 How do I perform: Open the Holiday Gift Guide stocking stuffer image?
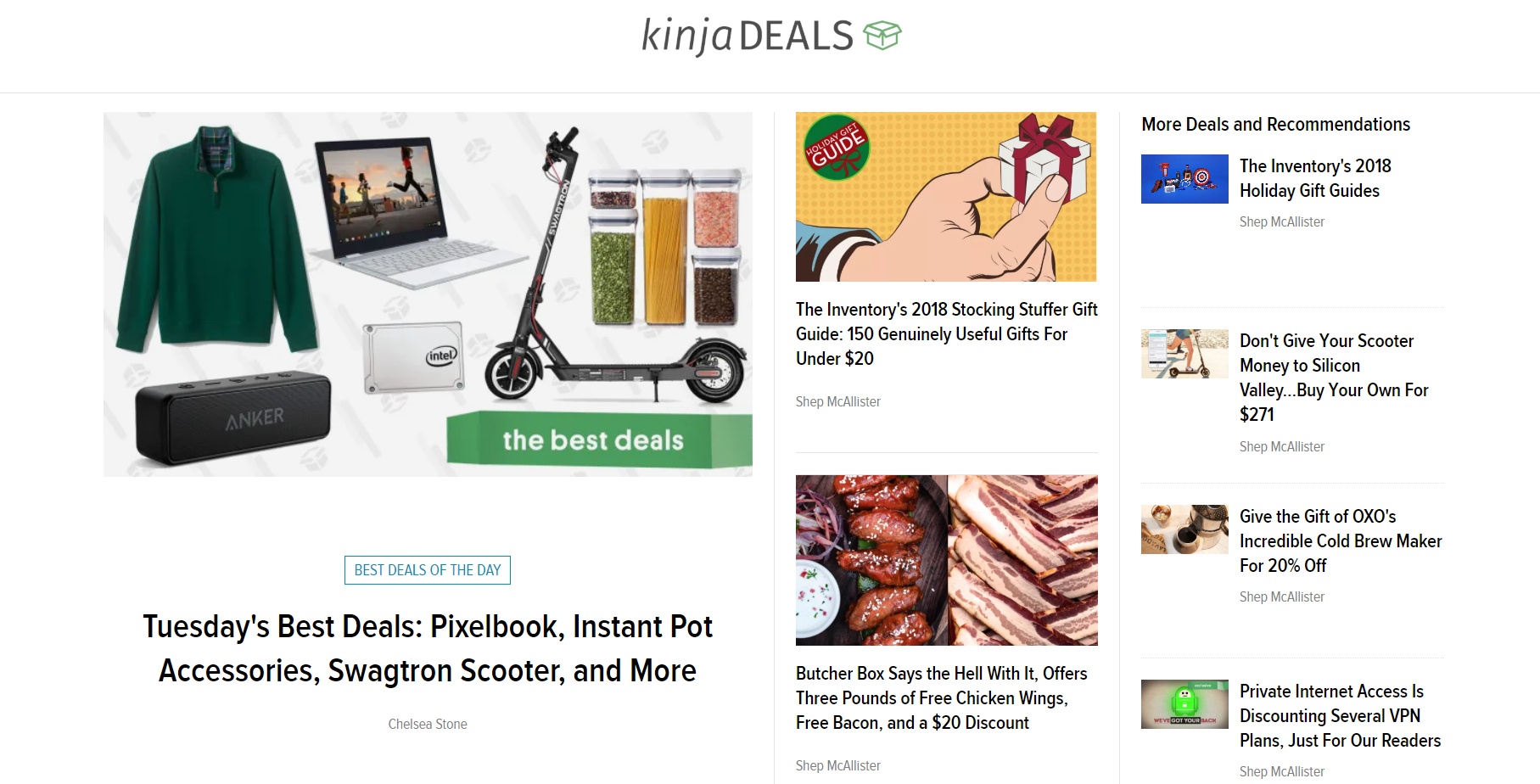(947, 197)
